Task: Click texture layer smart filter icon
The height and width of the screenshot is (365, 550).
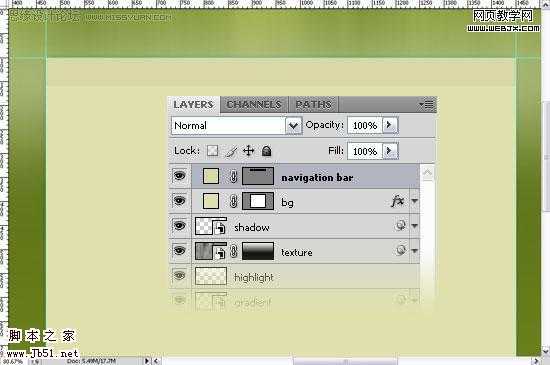Action: (x=400, y=250)
